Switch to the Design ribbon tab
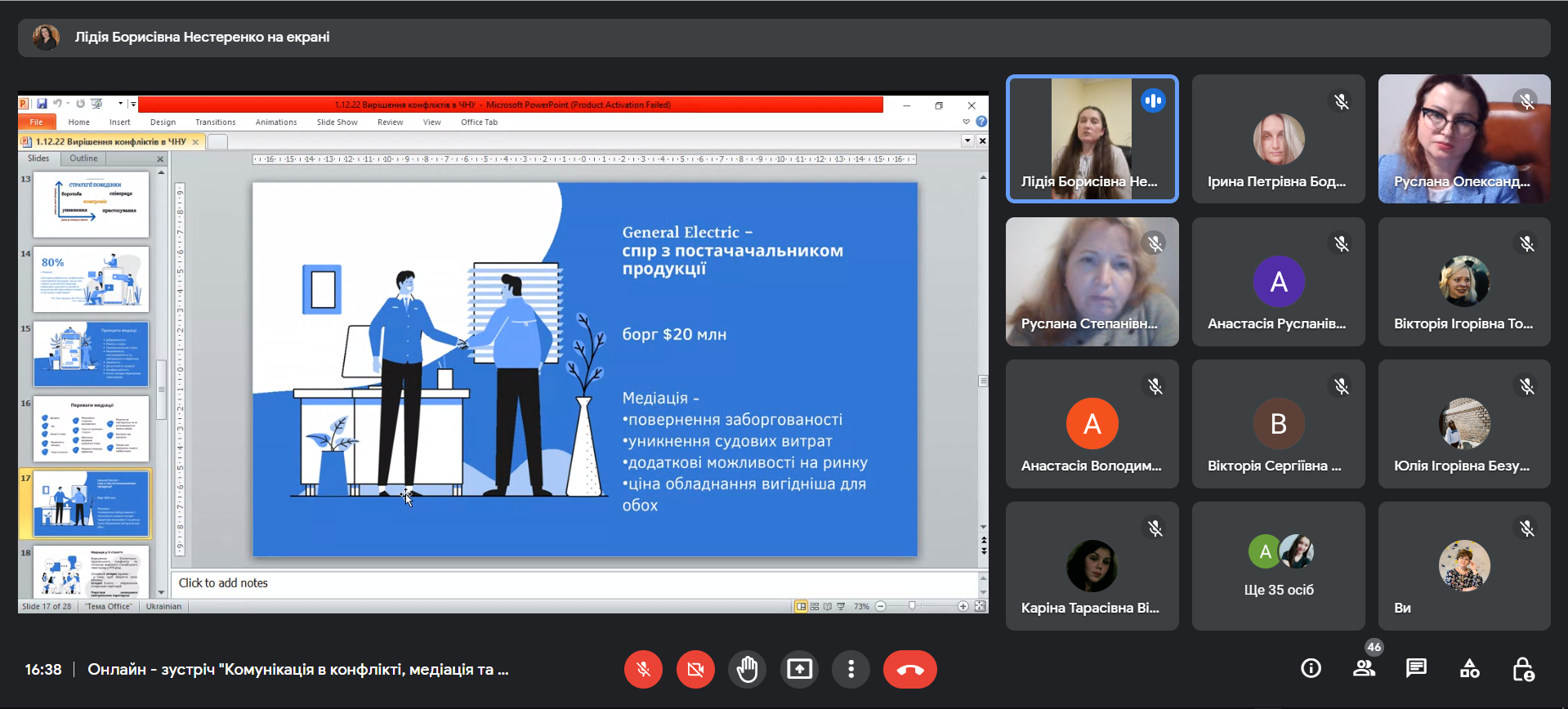The image size is (1568, 709). (x=163, y=122)
